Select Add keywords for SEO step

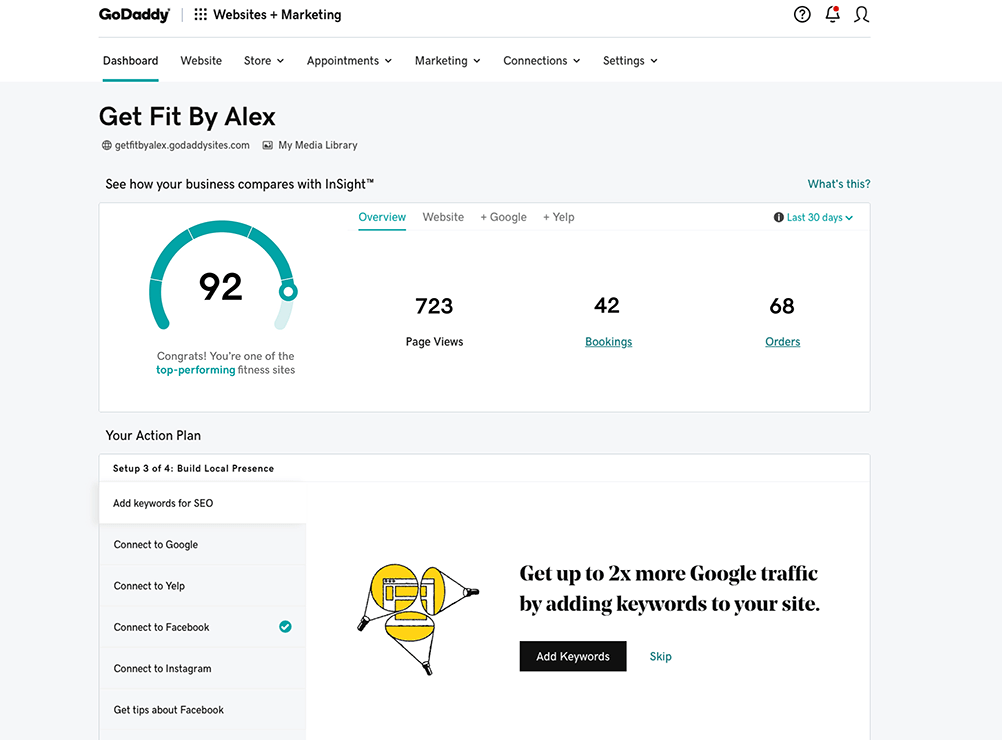[x=203, y=503]
